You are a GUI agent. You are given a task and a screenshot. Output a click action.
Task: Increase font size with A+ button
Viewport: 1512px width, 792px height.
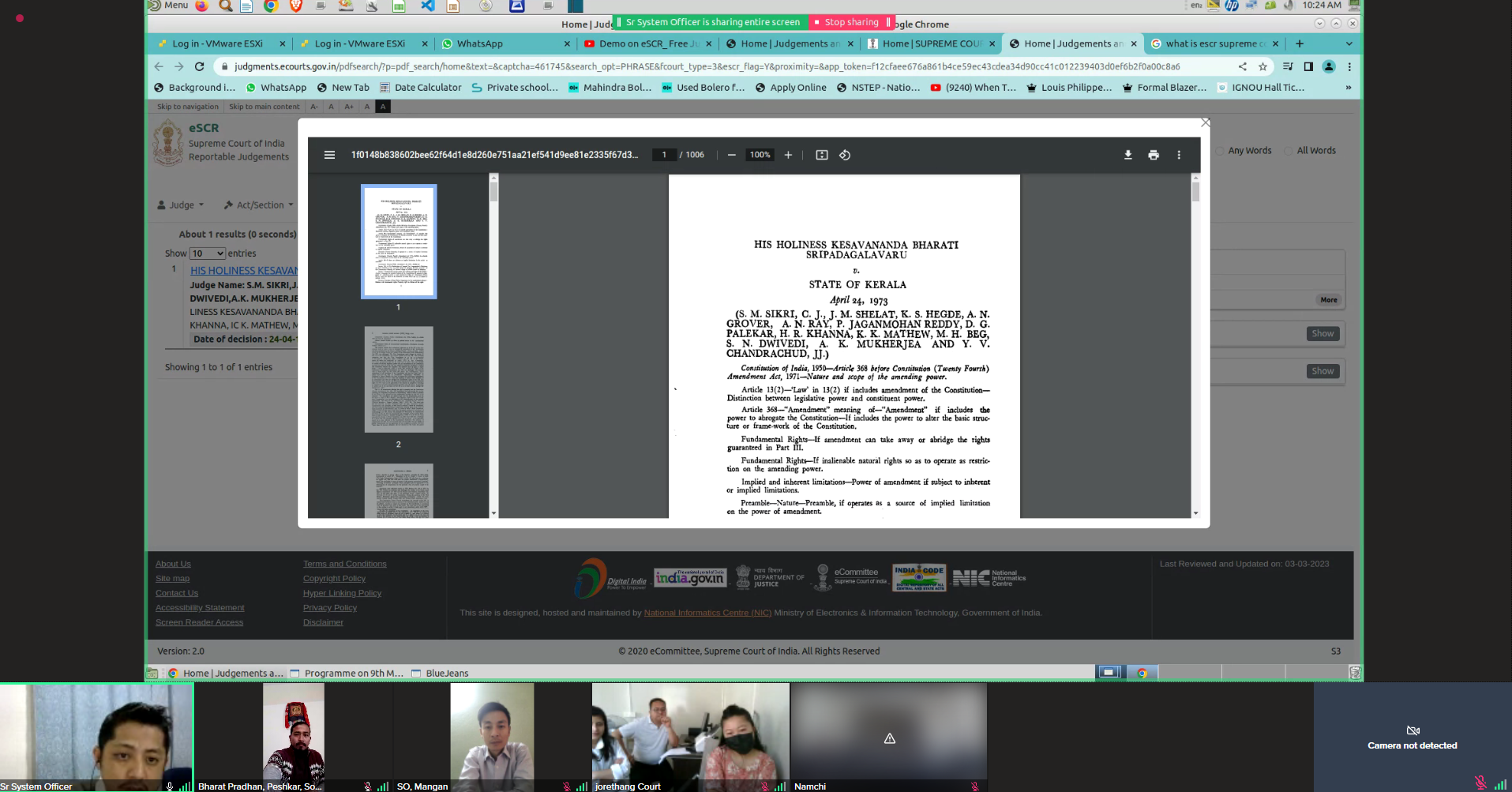349,107
